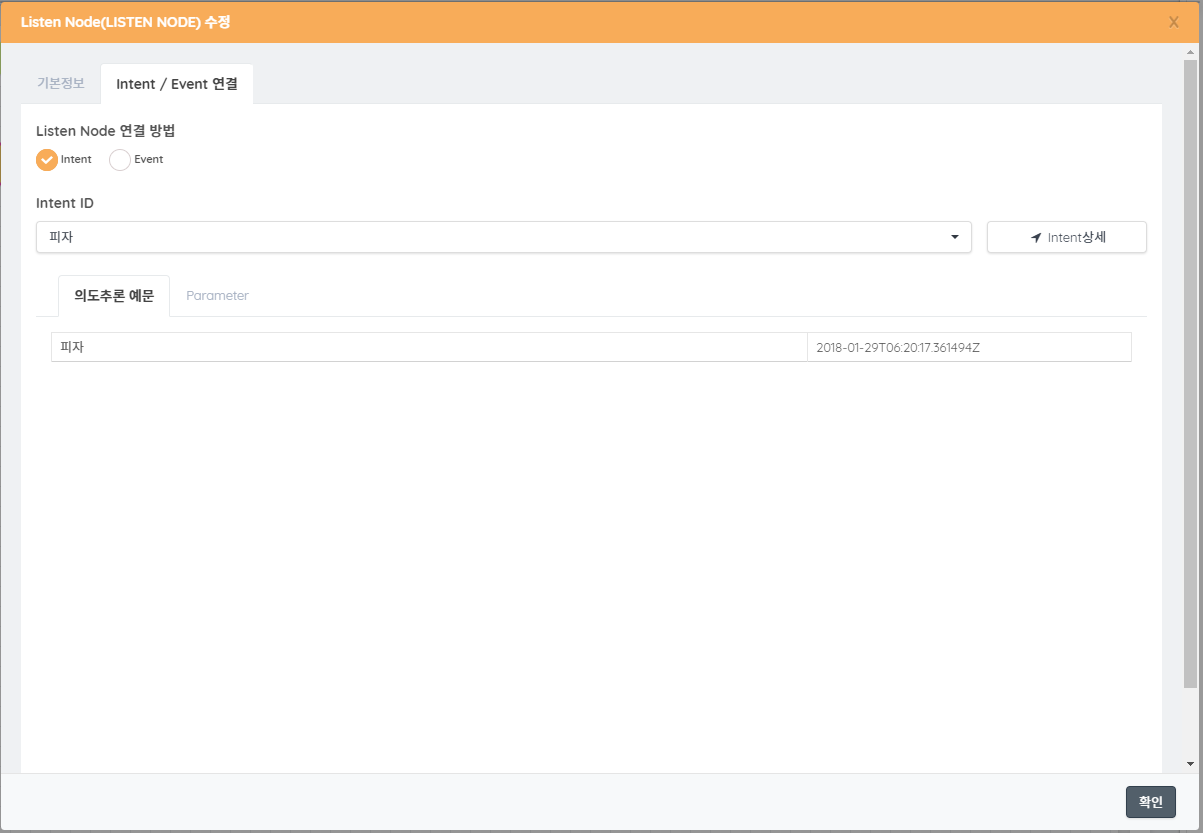Click the vertical scrollbar thumb
1203x833 pixels.
click(1190, 375)
